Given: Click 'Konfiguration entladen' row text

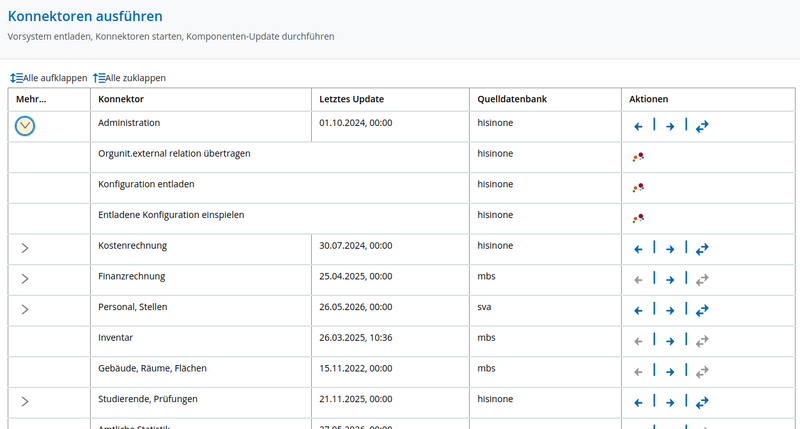Looking at the screenshot, I should (x=146, y=184).
